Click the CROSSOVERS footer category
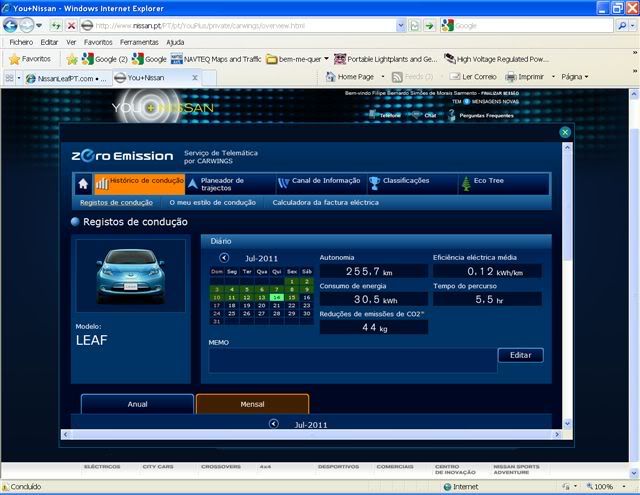The image size is (640, 495). point(221,466)
